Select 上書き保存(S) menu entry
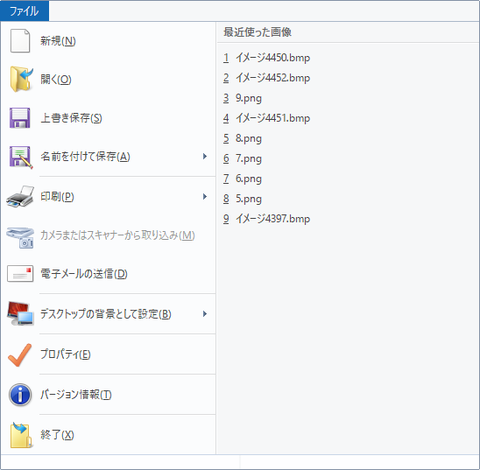Viewport: 480px width, 470px height. tap(108, 118)
